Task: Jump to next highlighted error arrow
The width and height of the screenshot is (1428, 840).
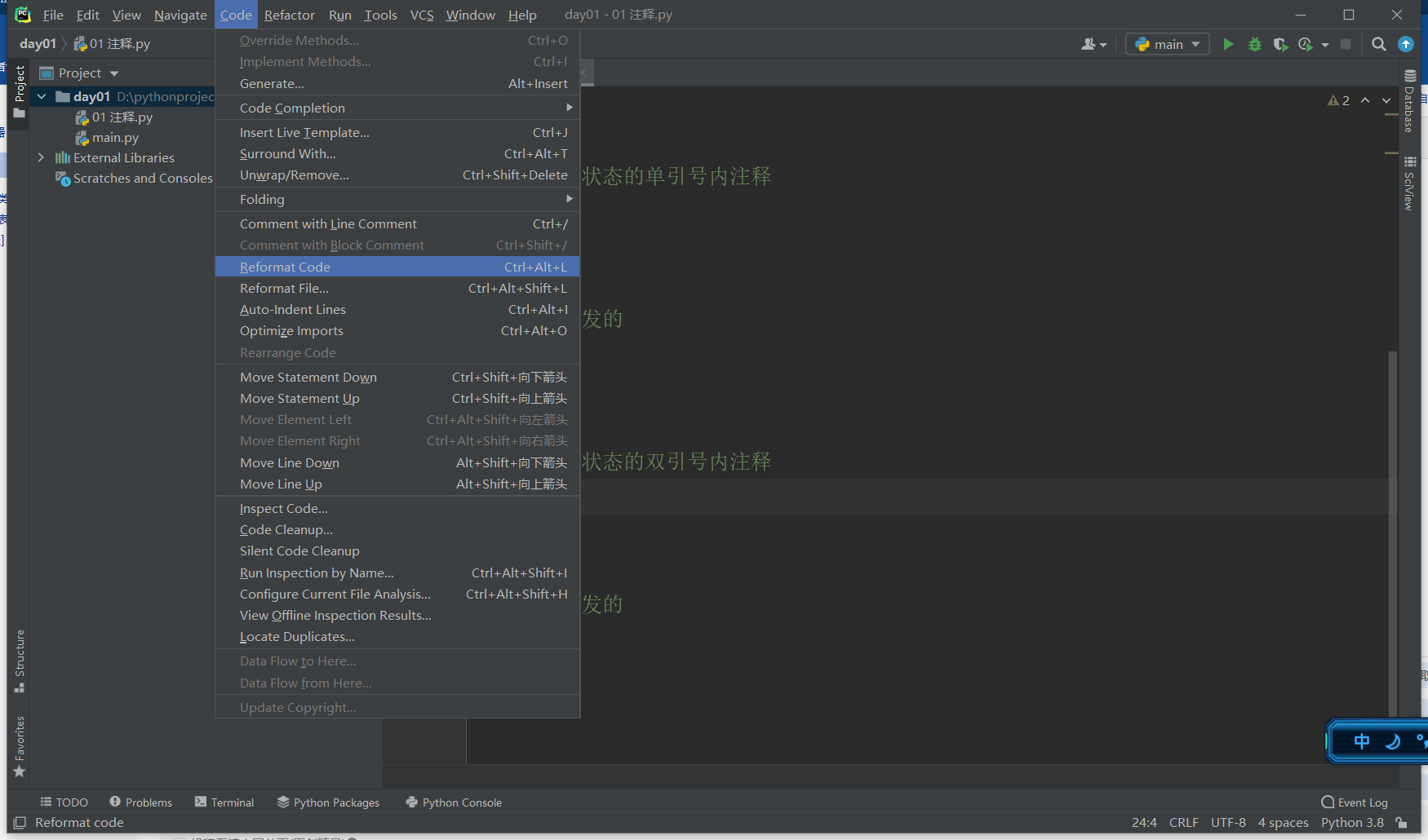Action: pyautogui.click(x=1386, y=100)
